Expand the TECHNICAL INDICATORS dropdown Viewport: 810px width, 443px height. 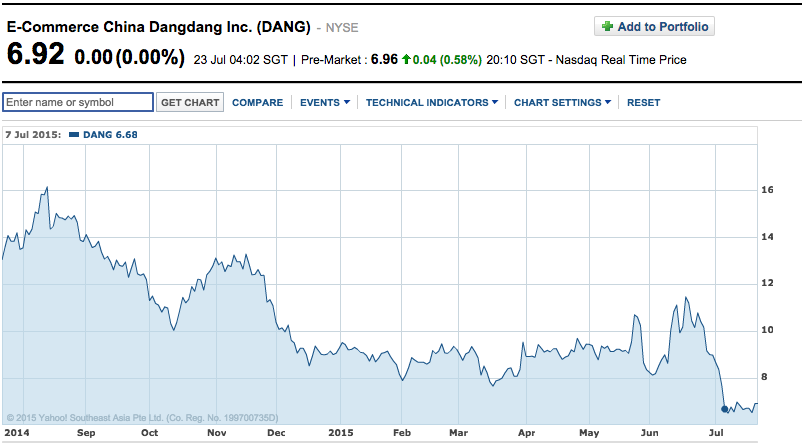[432, 103]
